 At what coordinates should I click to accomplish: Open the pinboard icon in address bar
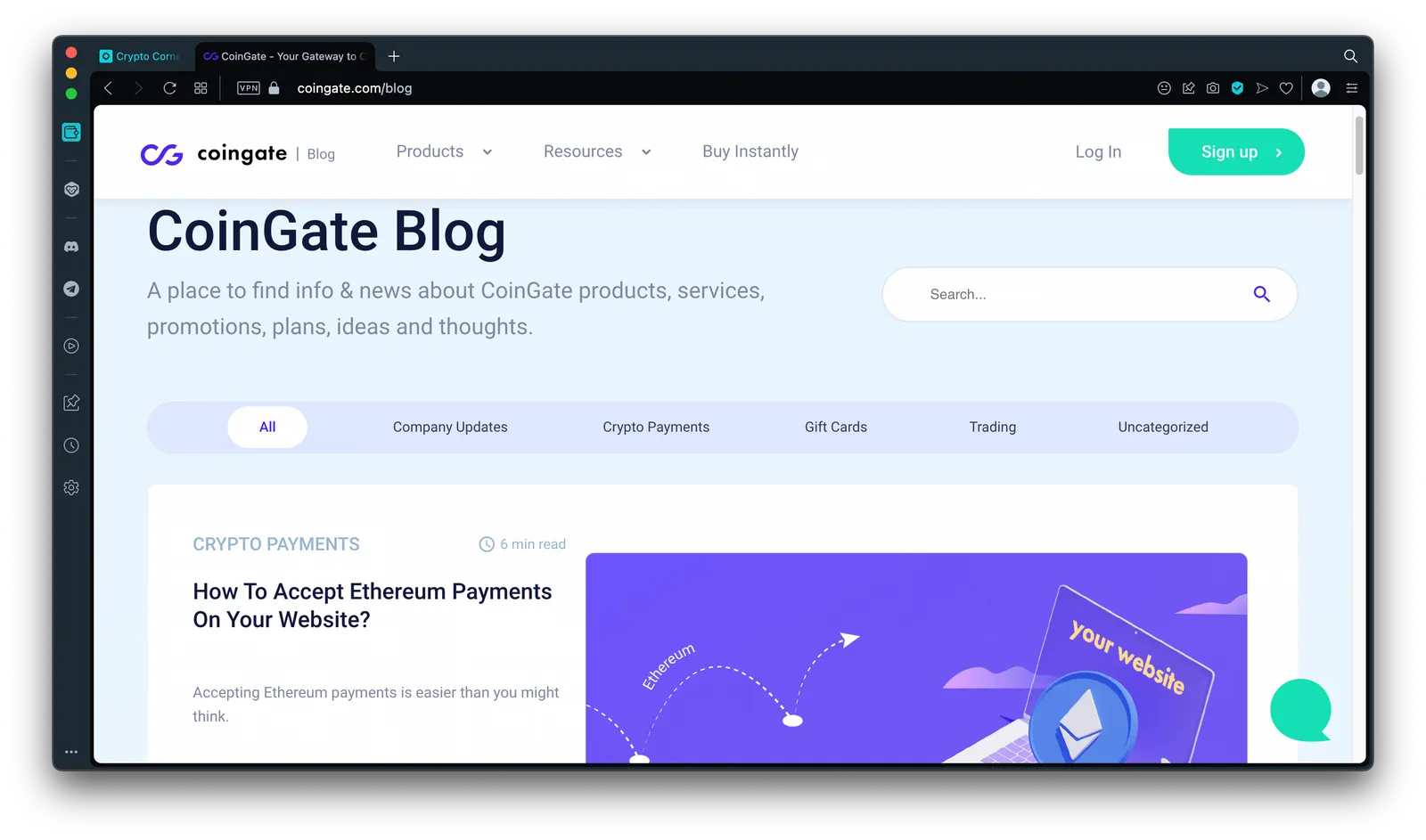(1188, 88)
